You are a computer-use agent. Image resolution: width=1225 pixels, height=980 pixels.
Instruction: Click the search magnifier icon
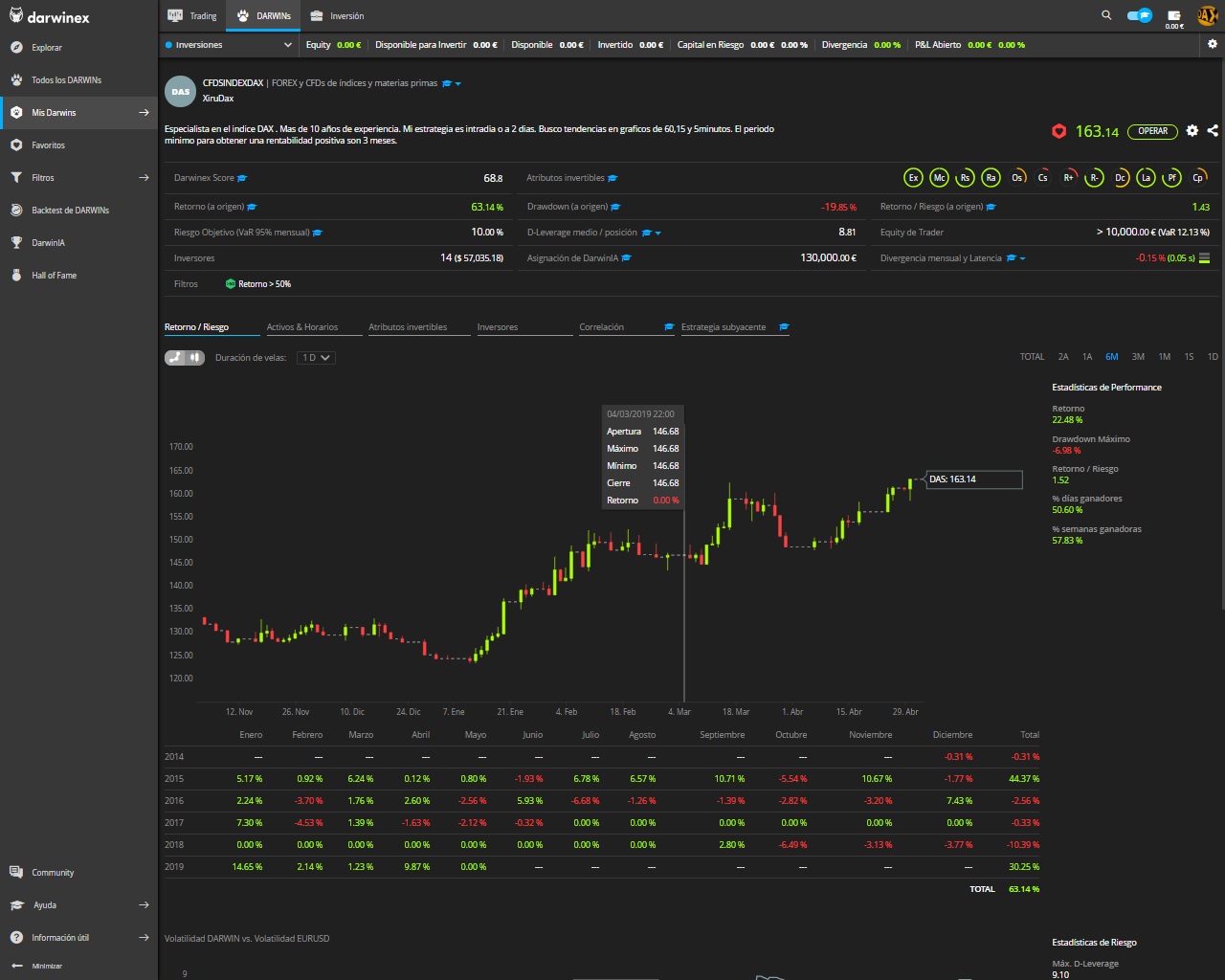tap(1106, 15)
